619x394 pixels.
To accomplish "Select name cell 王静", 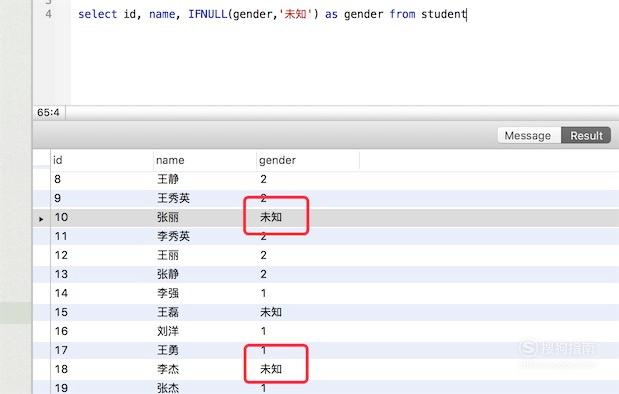I will [168, 179].
